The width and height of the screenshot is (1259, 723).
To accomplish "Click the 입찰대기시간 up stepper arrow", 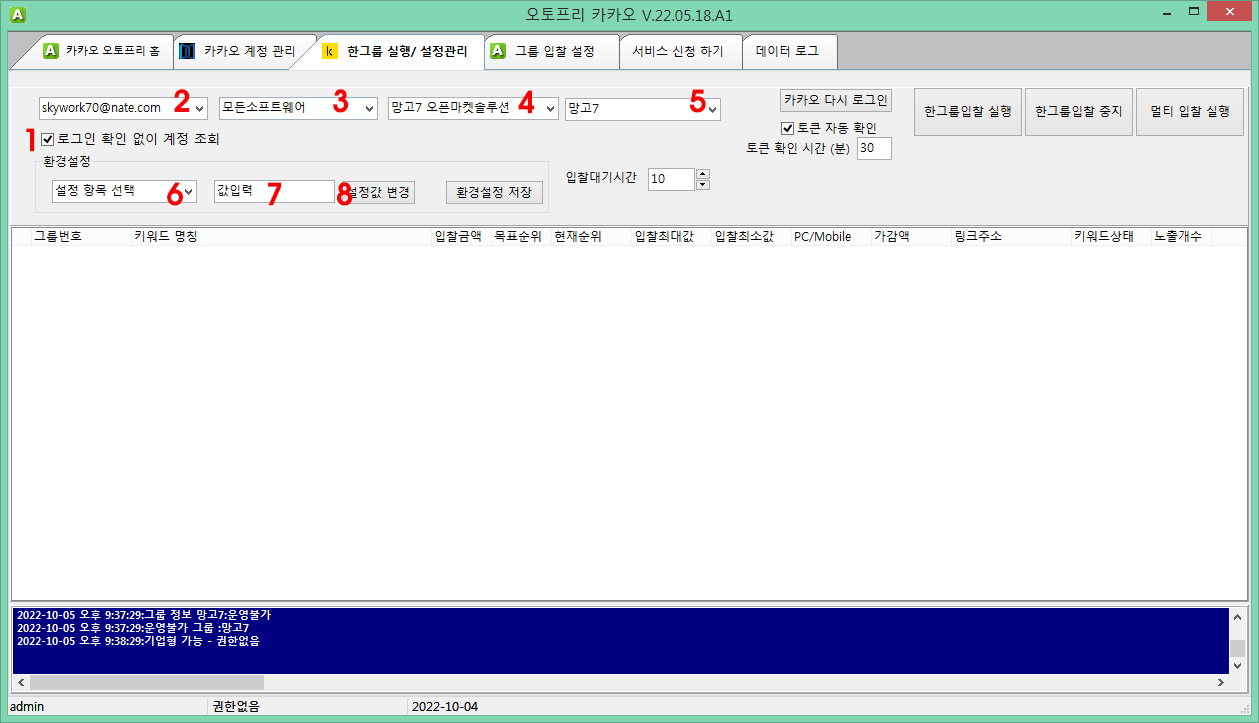I will [x=701, y=174].
